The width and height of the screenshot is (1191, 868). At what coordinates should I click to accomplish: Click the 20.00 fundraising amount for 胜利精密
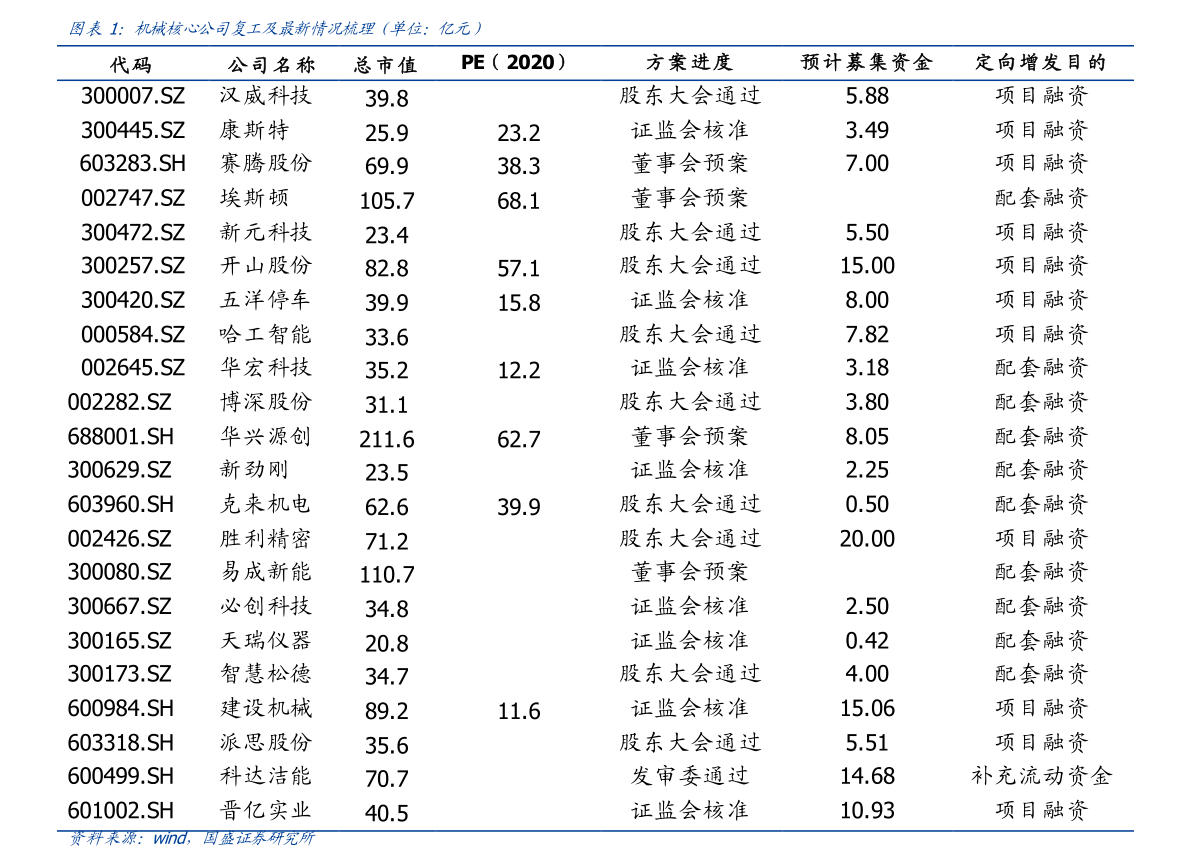point(867,538)
